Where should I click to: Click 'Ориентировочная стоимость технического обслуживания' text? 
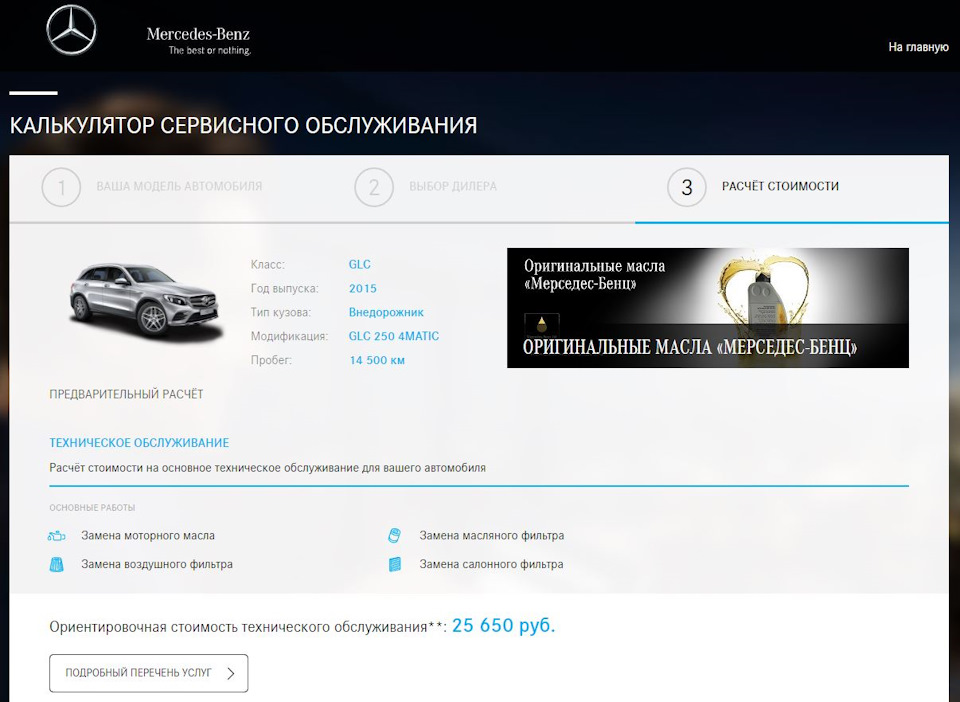tap(238, 627)
